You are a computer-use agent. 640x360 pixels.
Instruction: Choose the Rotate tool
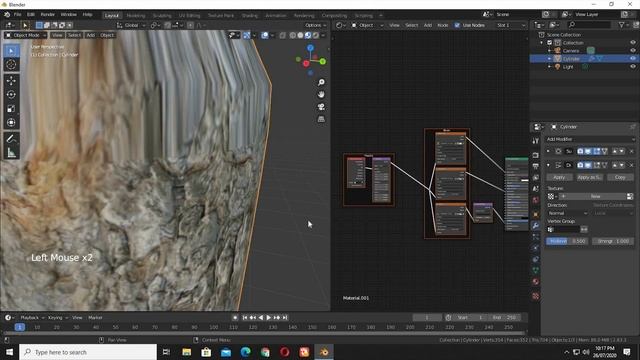click(x=11, y=94)
